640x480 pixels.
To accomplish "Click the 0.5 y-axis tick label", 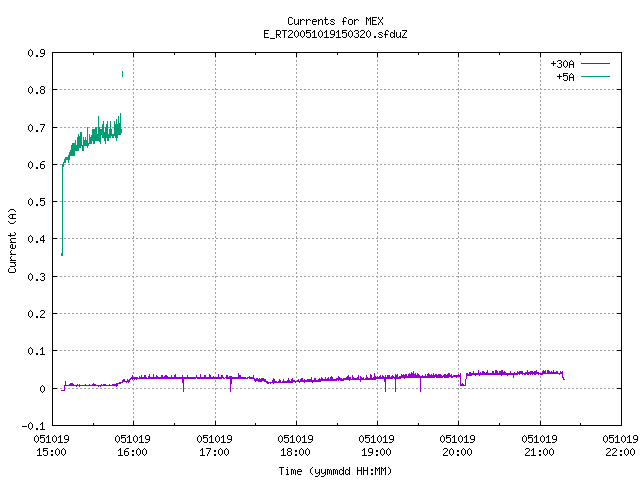I will tap(36, 202).
